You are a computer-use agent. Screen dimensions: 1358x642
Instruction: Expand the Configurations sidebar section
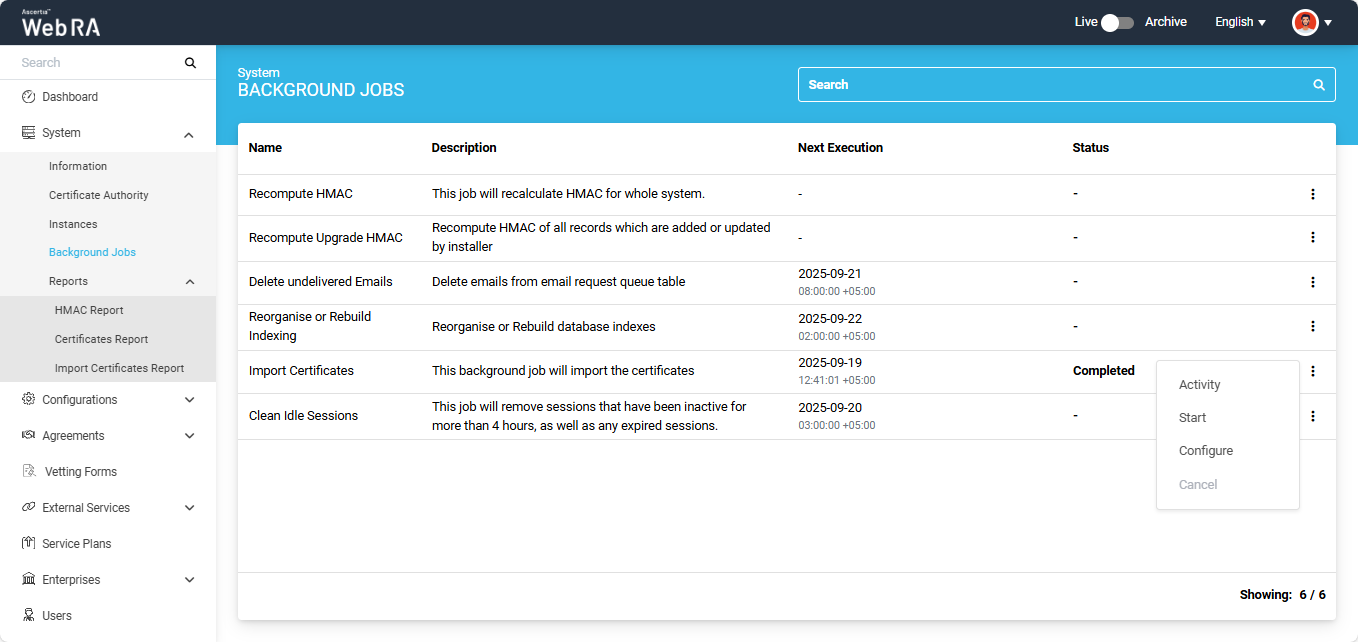coord(190,400)
